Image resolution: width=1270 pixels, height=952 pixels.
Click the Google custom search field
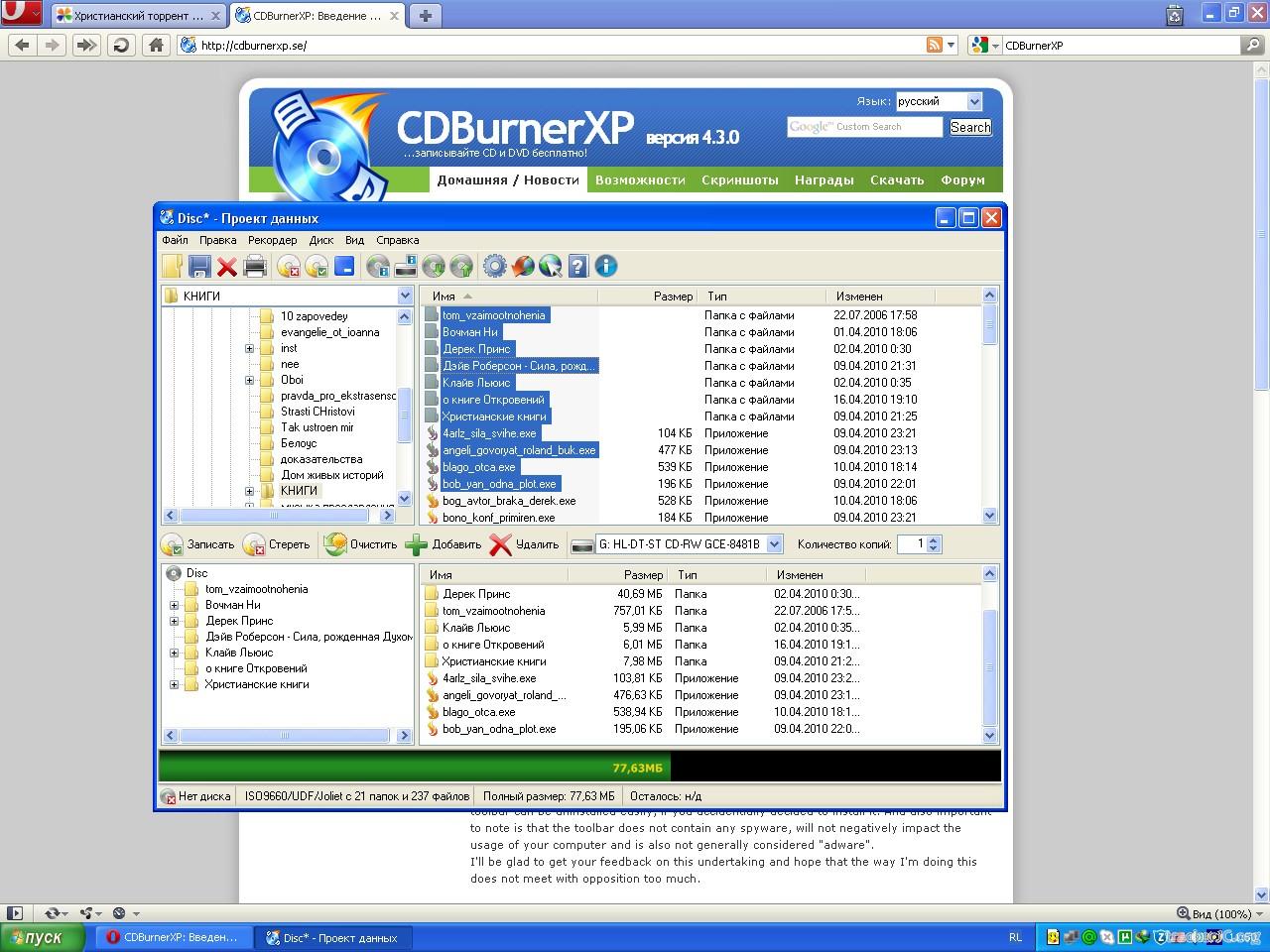864,127
